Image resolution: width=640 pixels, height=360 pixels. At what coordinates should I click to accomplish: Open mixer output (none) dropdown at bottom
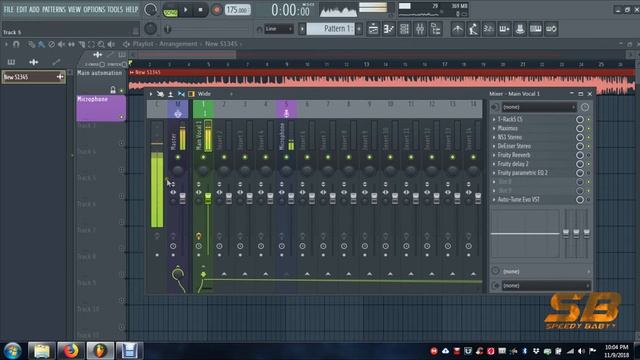click(x=546, y=286)
